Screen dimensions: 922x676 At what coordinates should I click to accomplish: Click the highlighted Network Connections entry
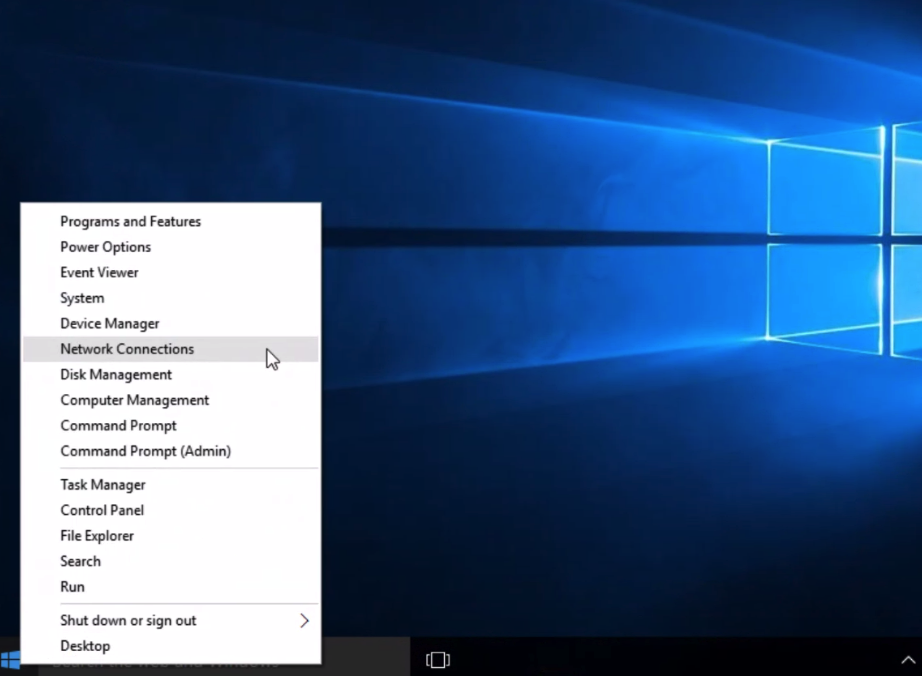coord(171,349)
